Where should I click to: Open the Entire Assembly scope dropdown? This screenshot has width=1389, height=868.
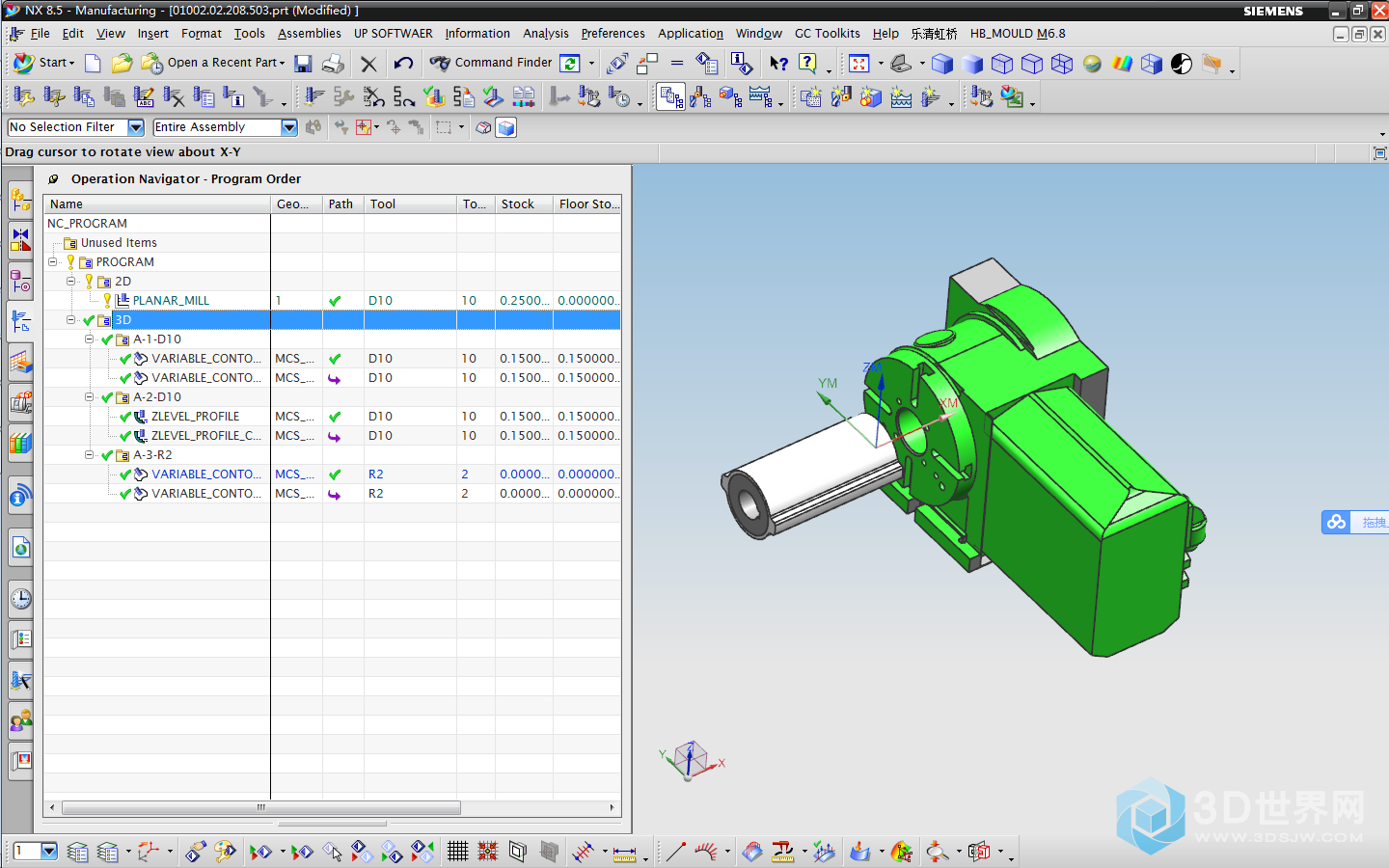tap(288, 127)
